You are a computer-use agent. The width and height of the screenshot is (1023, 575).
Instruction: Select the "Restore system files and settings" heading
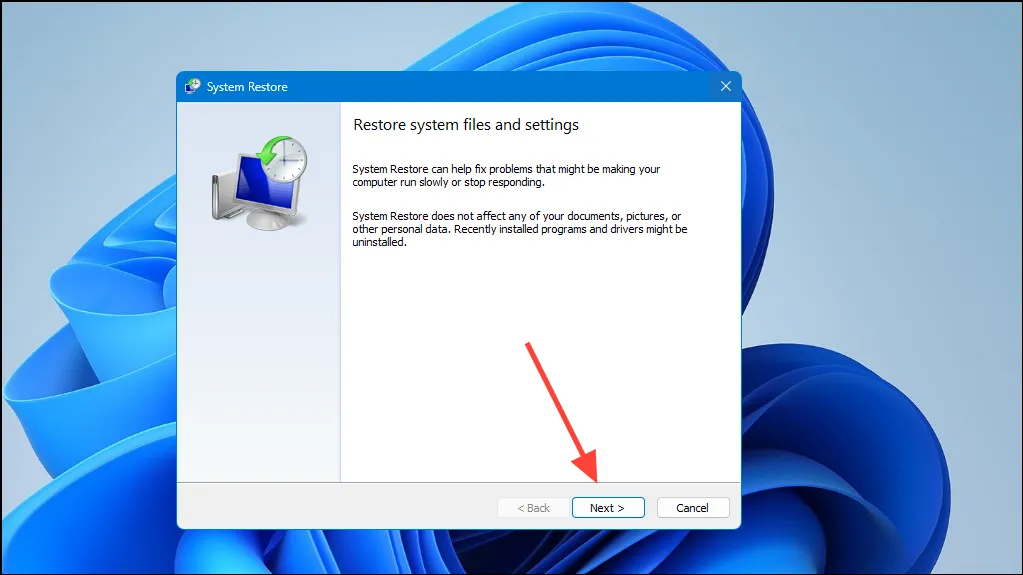pyautogui.click(x=466, y=125)
